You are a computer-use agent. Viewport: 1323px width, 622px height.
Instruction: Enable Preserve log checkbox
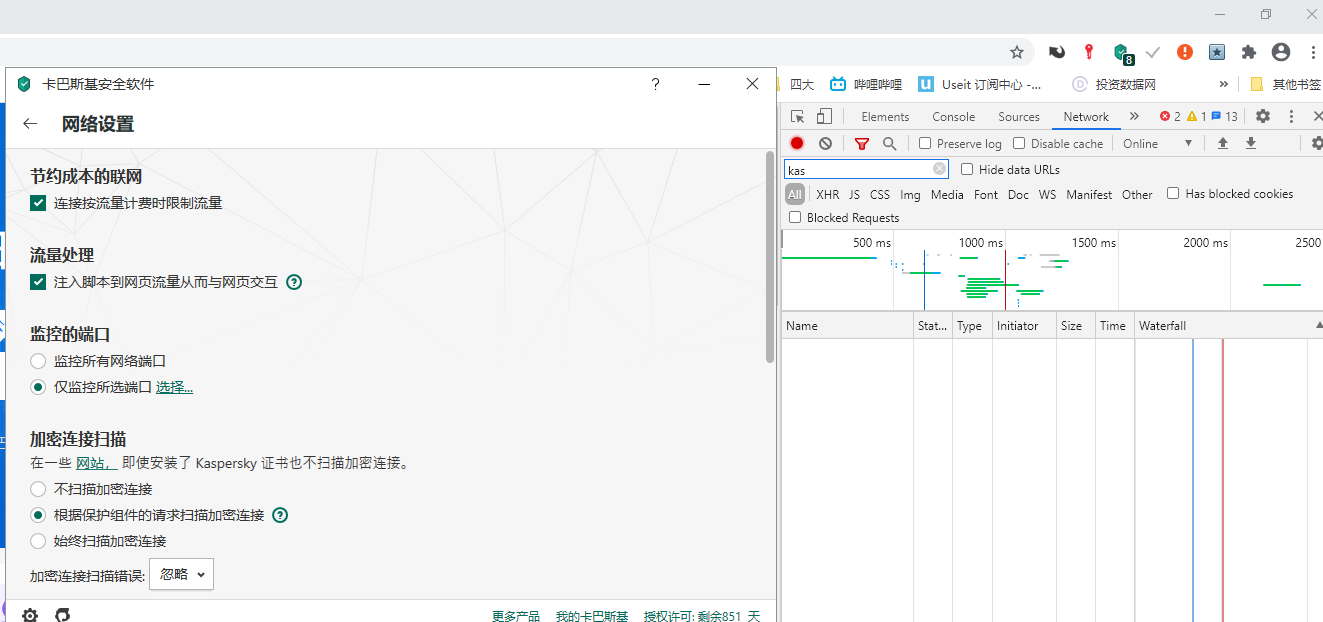pyautogui.click(x=925, y=143)
